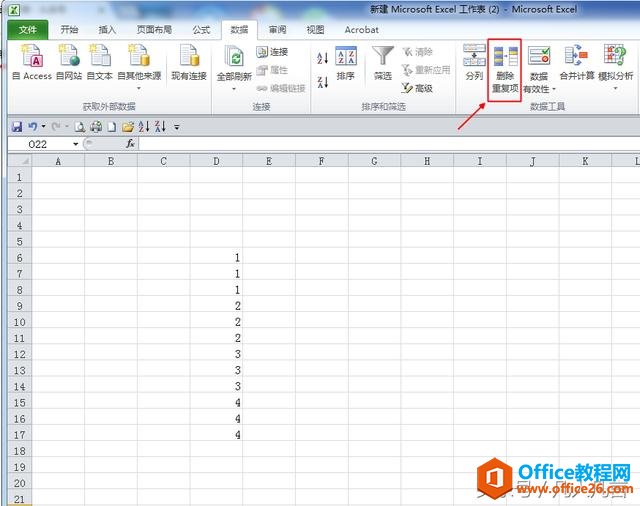The width and height of the screenshot is (640, 506).
Task: Switch to Page Layout (页面布局) tab
Action: click(x=154, y=30)
